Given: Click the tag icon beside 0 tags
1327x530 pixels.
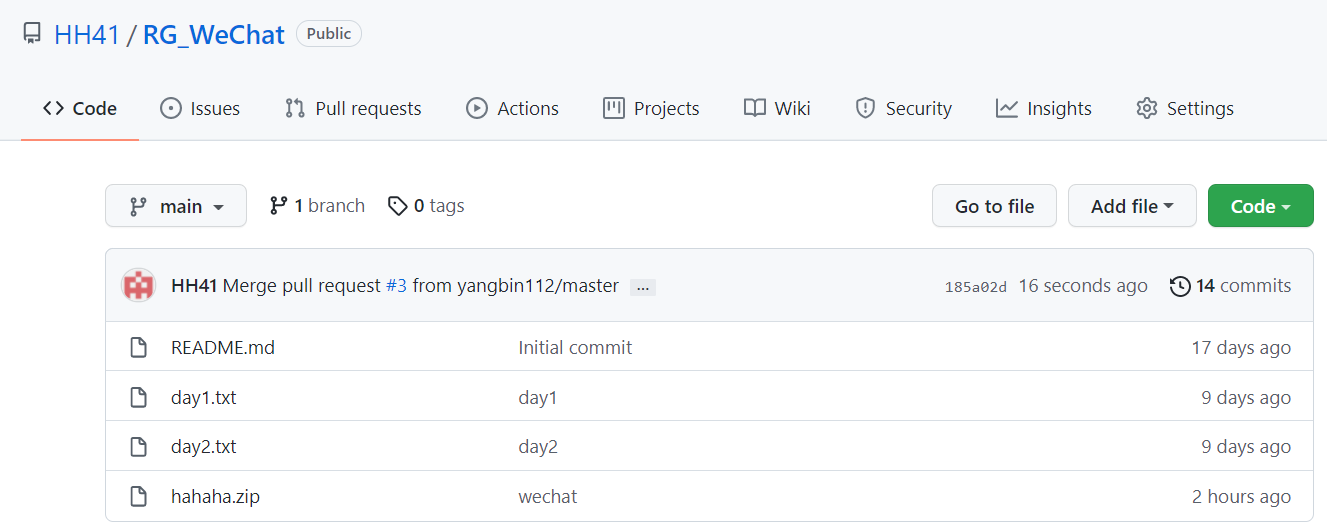Looking at the screenshot, I should coord(398,206).
